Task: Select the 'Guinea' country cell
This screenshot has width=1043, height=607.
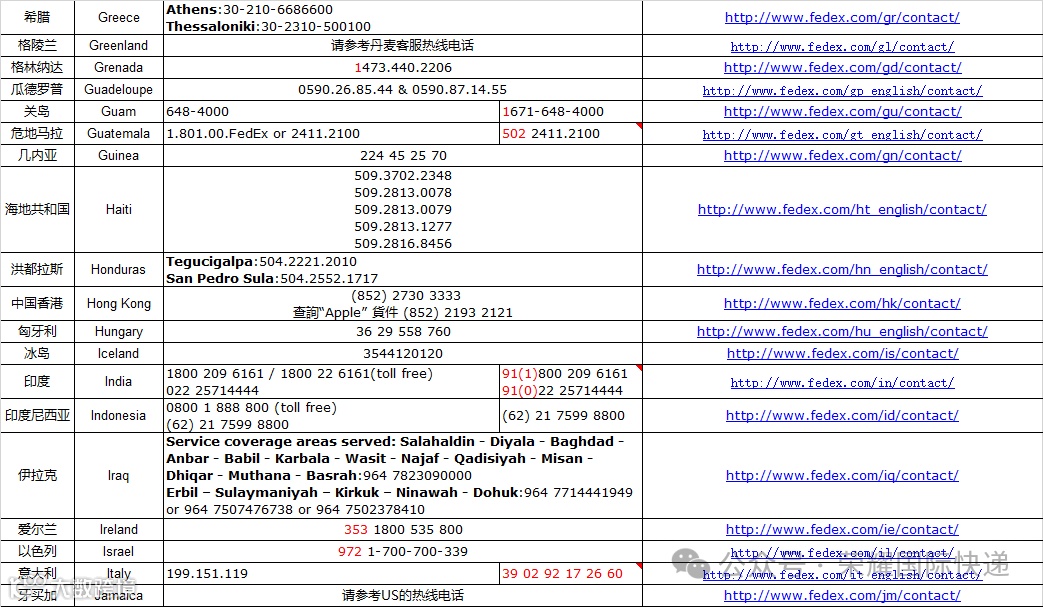Action: (x=119, y=155)
